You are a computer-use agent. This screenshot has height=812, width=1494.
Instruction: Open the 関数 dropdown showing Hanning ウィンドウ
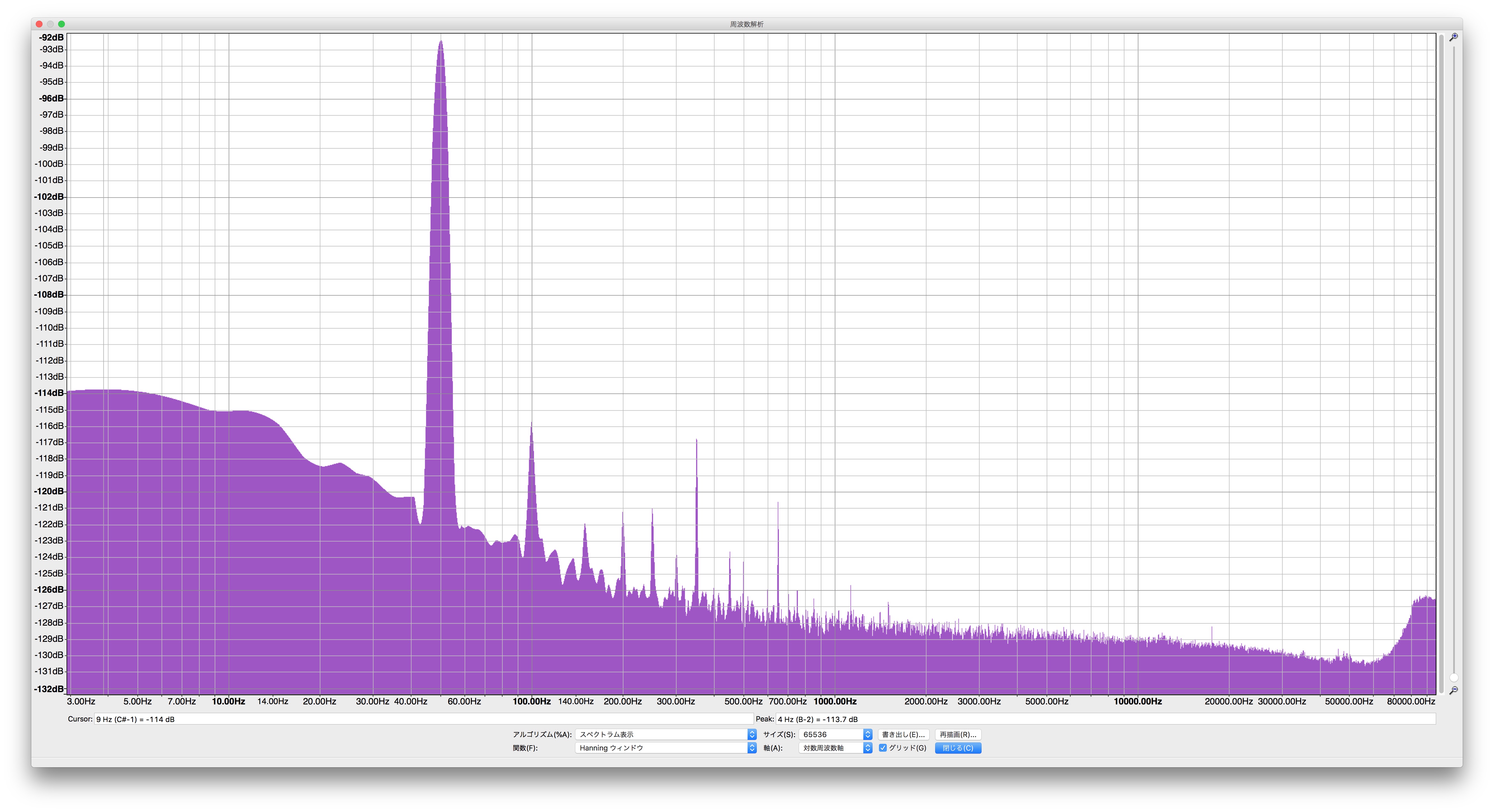coord(666,748)
